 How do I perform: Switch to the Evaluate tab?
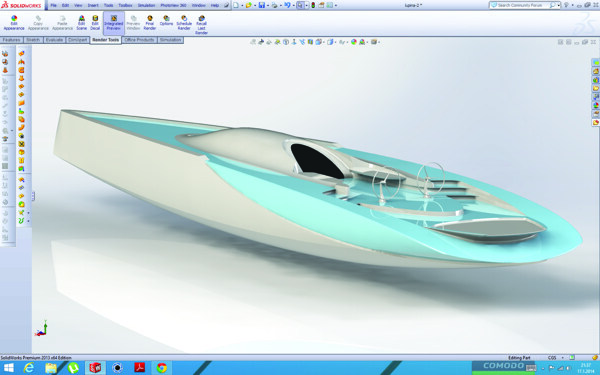coord(54,40)
